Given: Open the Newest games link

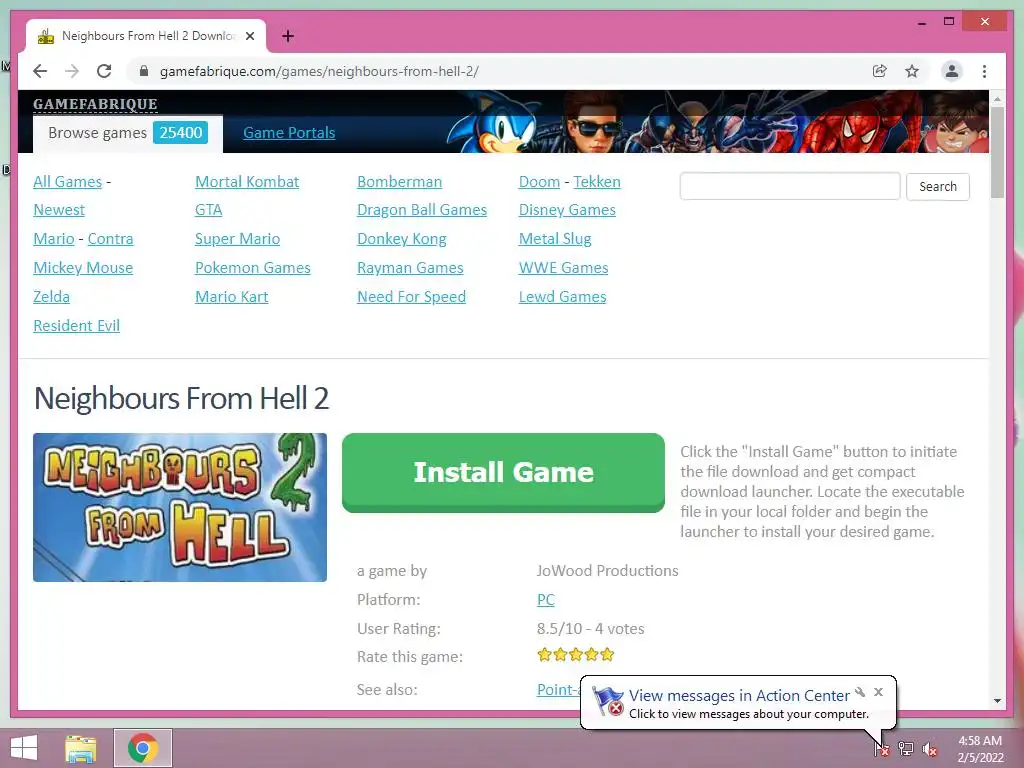Looking at the screenshot, I should pos(59,210).
